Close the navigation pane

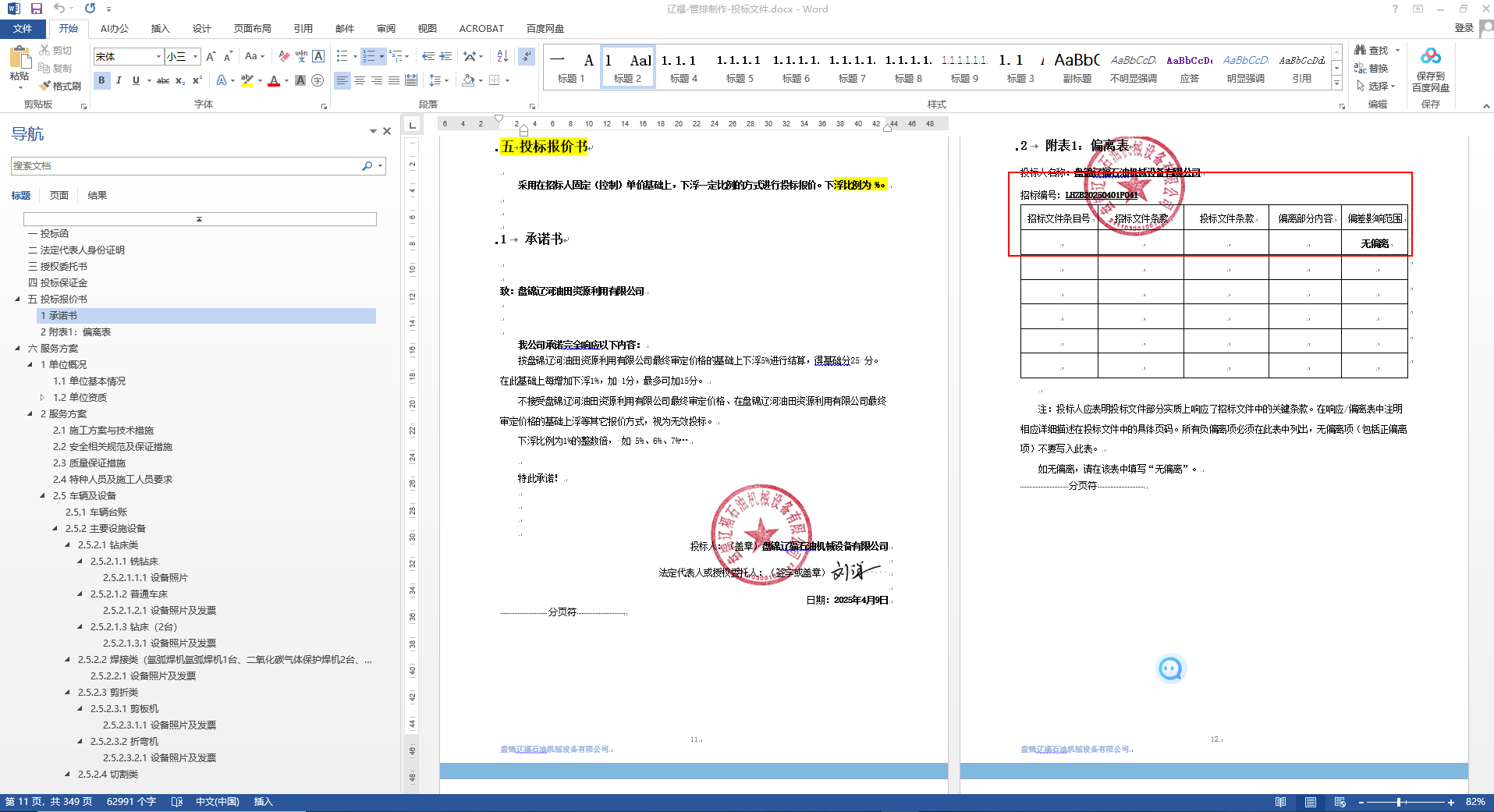(386, 131)
